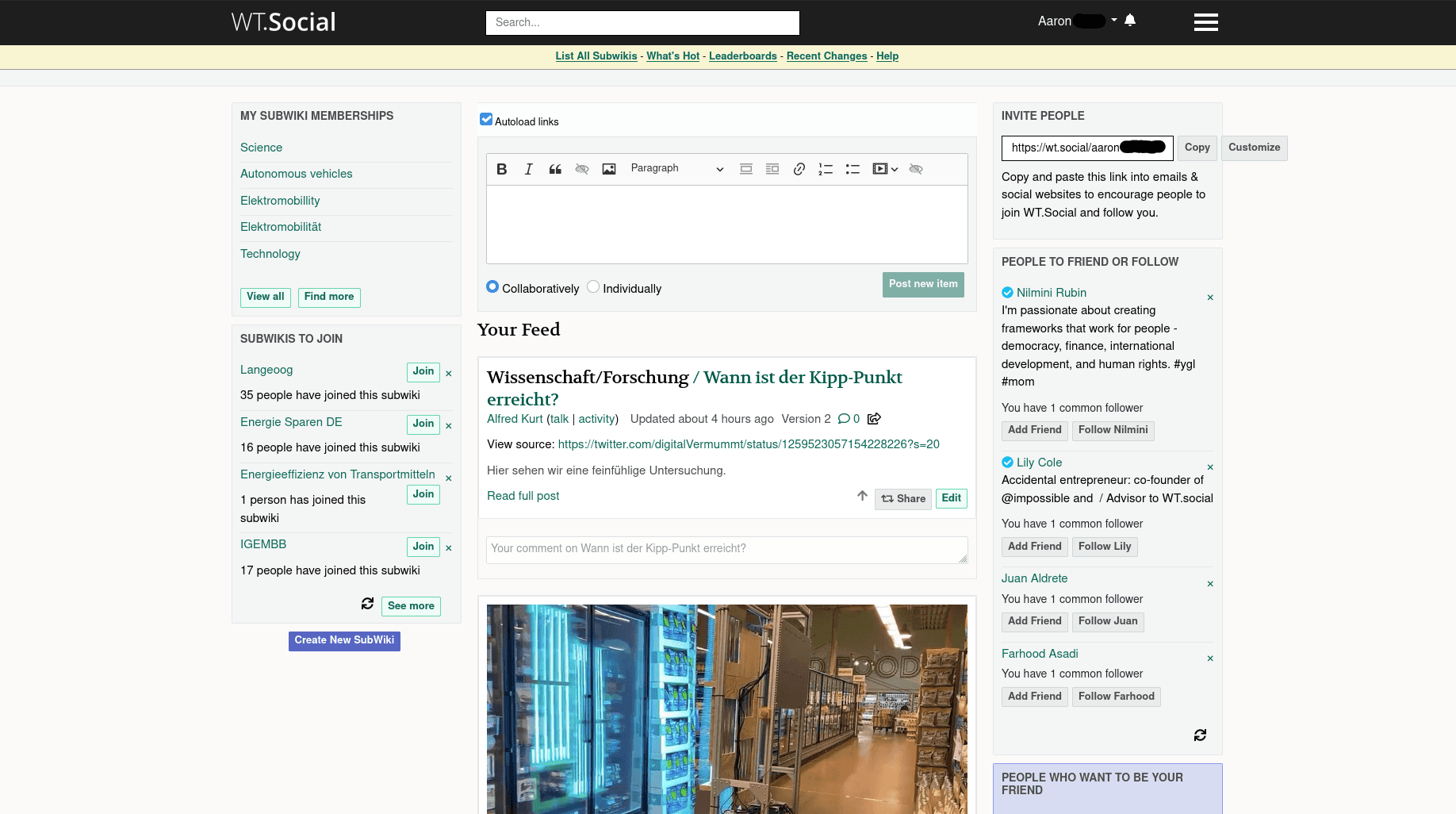Click Create New SubWiki button
Viewport: 1456px width, 814px height.
[x=344, y=641]
